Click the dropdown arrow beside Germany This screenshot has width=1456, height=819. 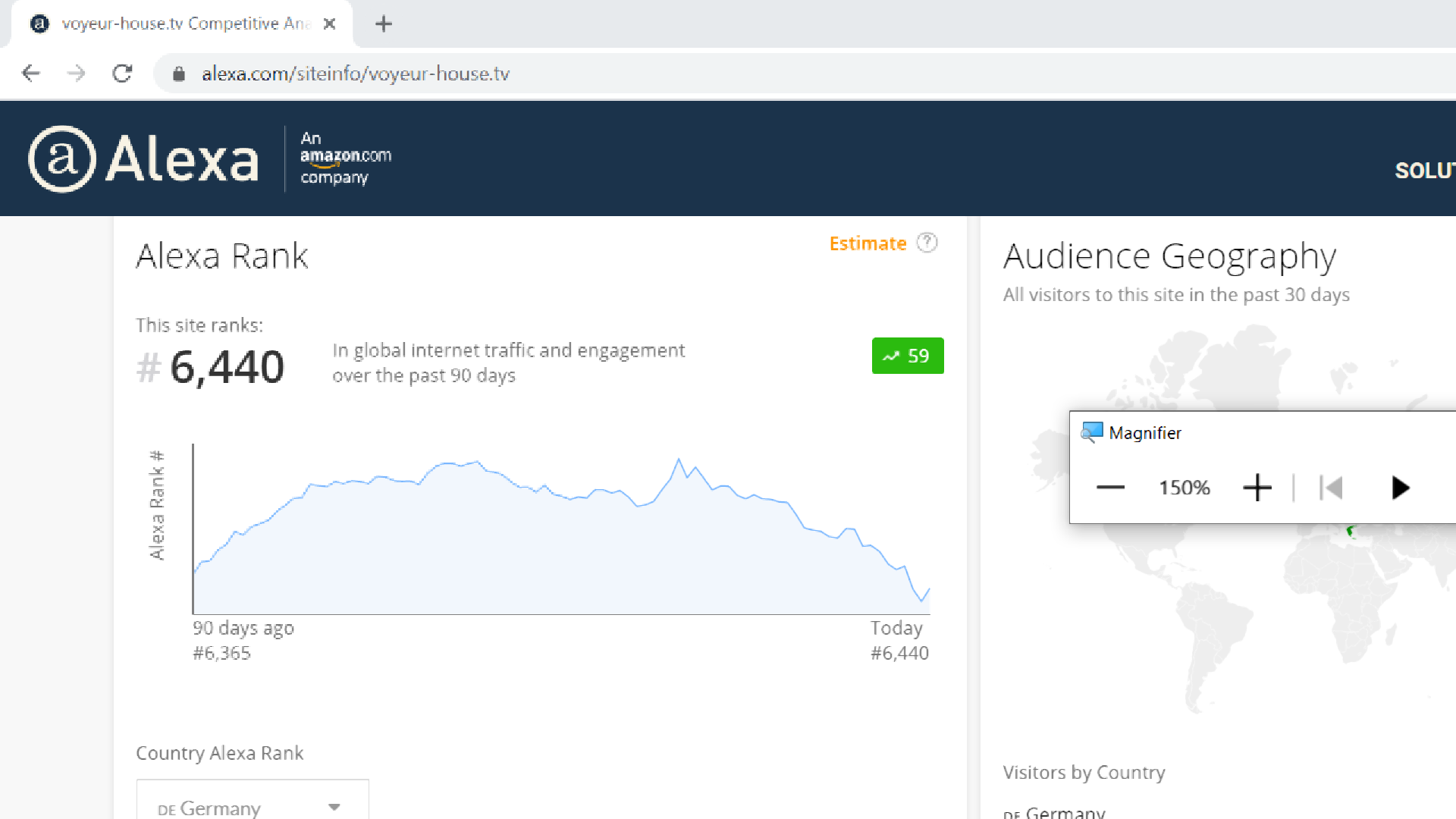pyautogui.click(x=334, y=807)
